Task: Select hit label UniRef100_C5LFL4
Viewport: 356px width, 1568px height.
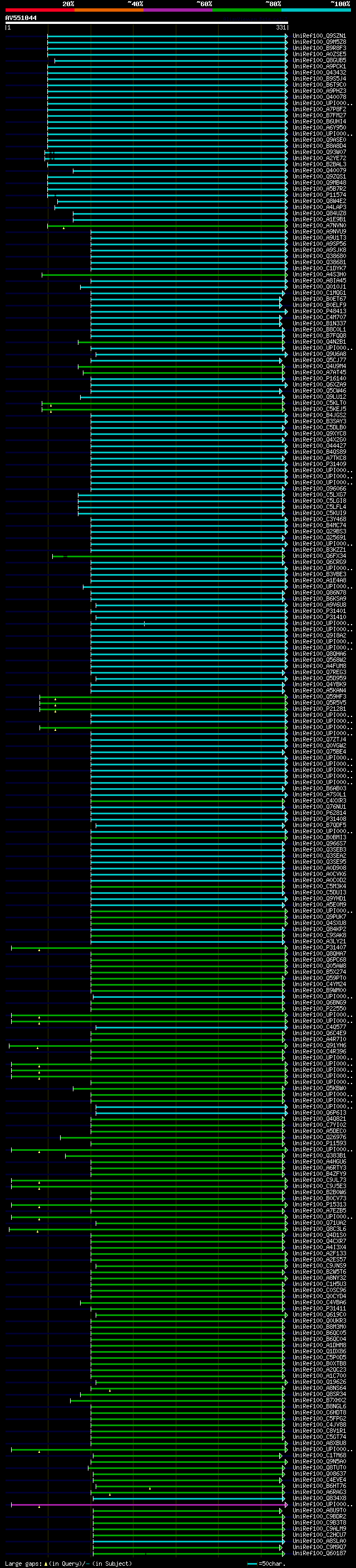Action: click(319, 507)
